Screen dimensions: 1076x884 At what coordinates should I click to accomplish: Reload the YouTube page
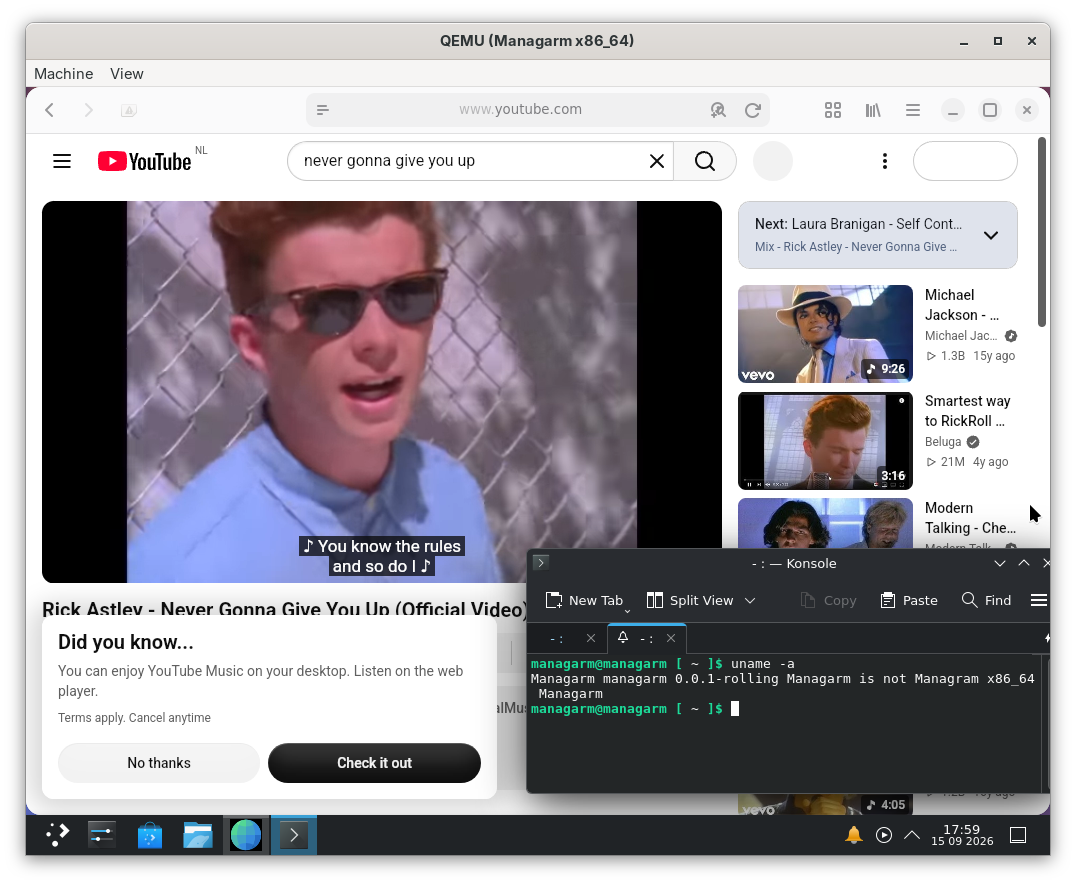(x=753, y=110)
